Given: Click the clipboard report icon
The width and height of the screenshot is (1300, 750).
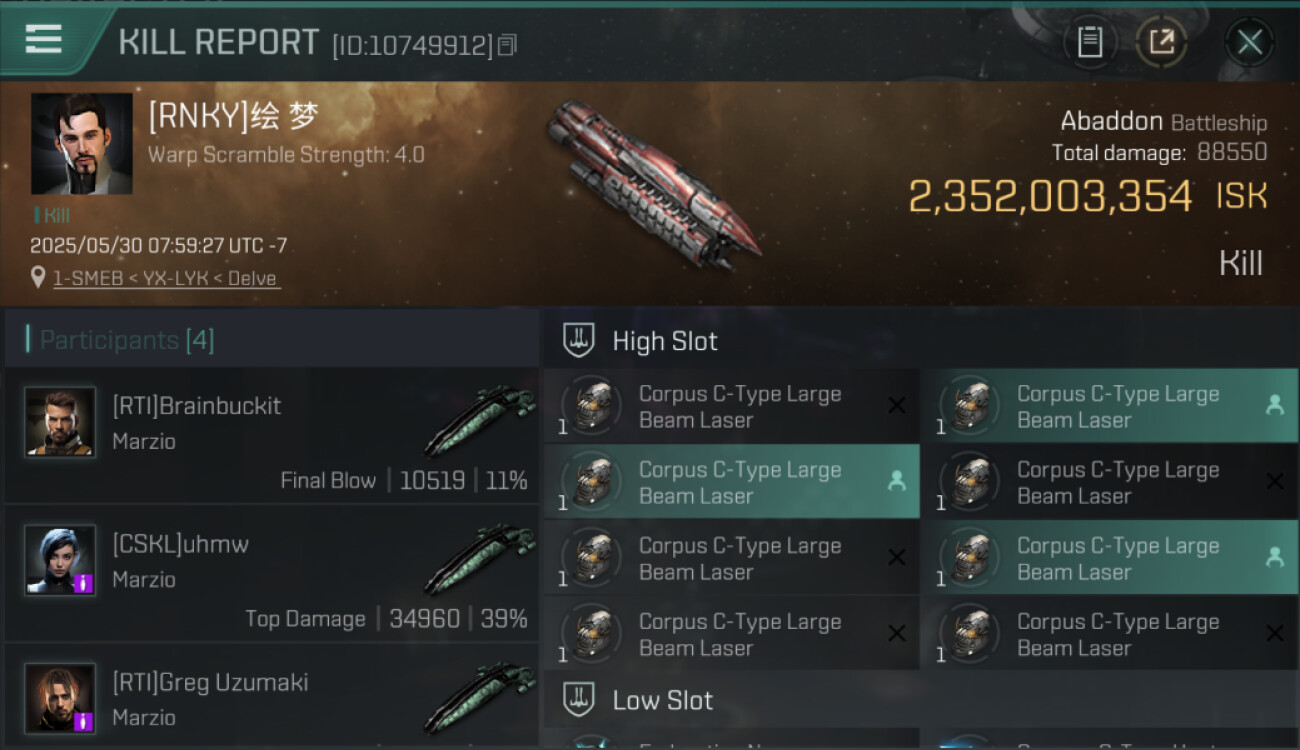Looking at the screenshot, I should click(1090, 42).
